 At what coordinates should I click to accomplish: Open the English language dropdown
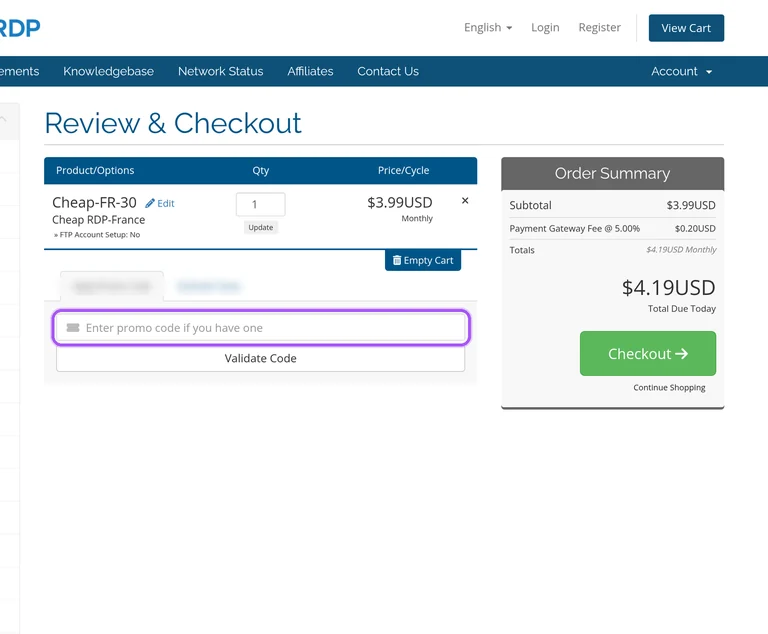(x=488, y=27)
